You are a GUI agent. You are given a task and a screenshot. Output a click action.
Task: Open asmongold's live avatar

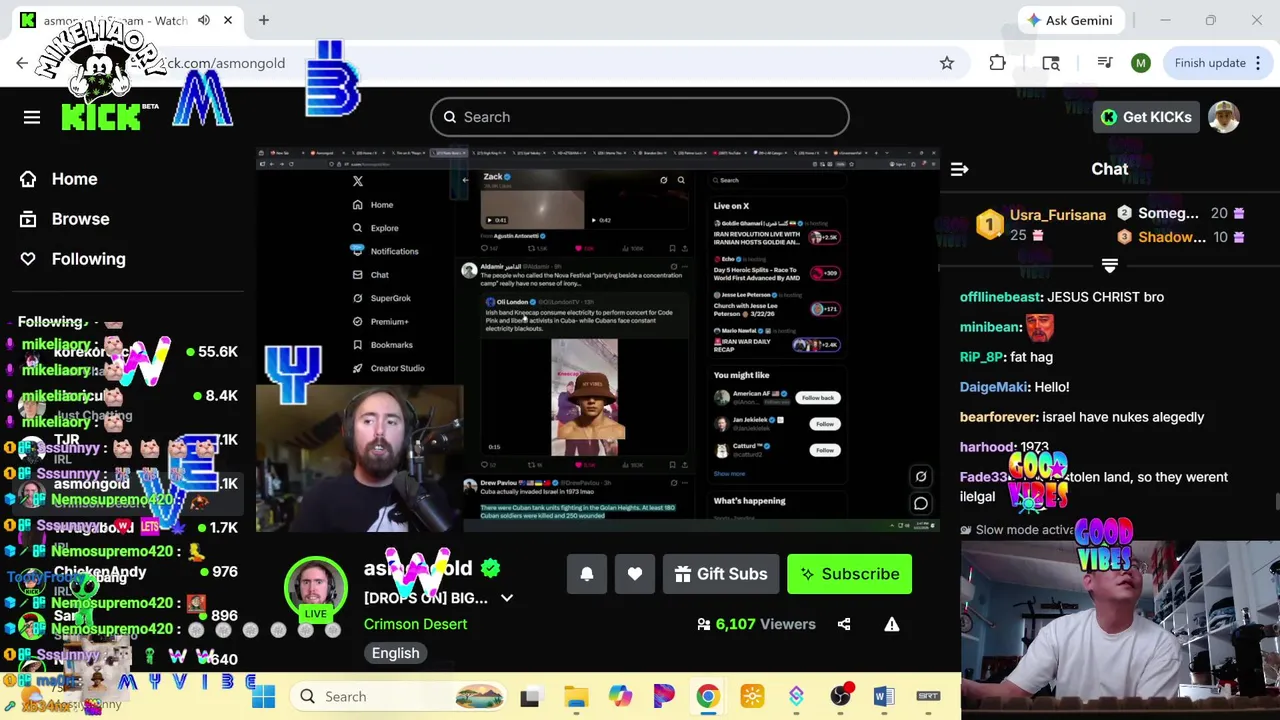tap(315, 590)
